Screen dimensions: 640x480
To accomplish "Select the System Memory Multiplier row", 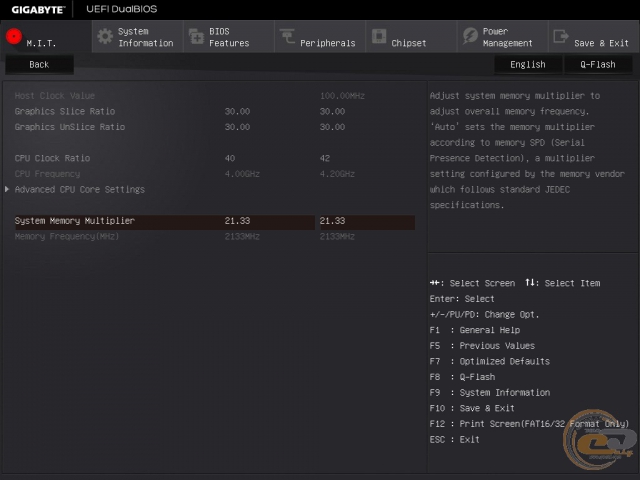I will [215, 221].
